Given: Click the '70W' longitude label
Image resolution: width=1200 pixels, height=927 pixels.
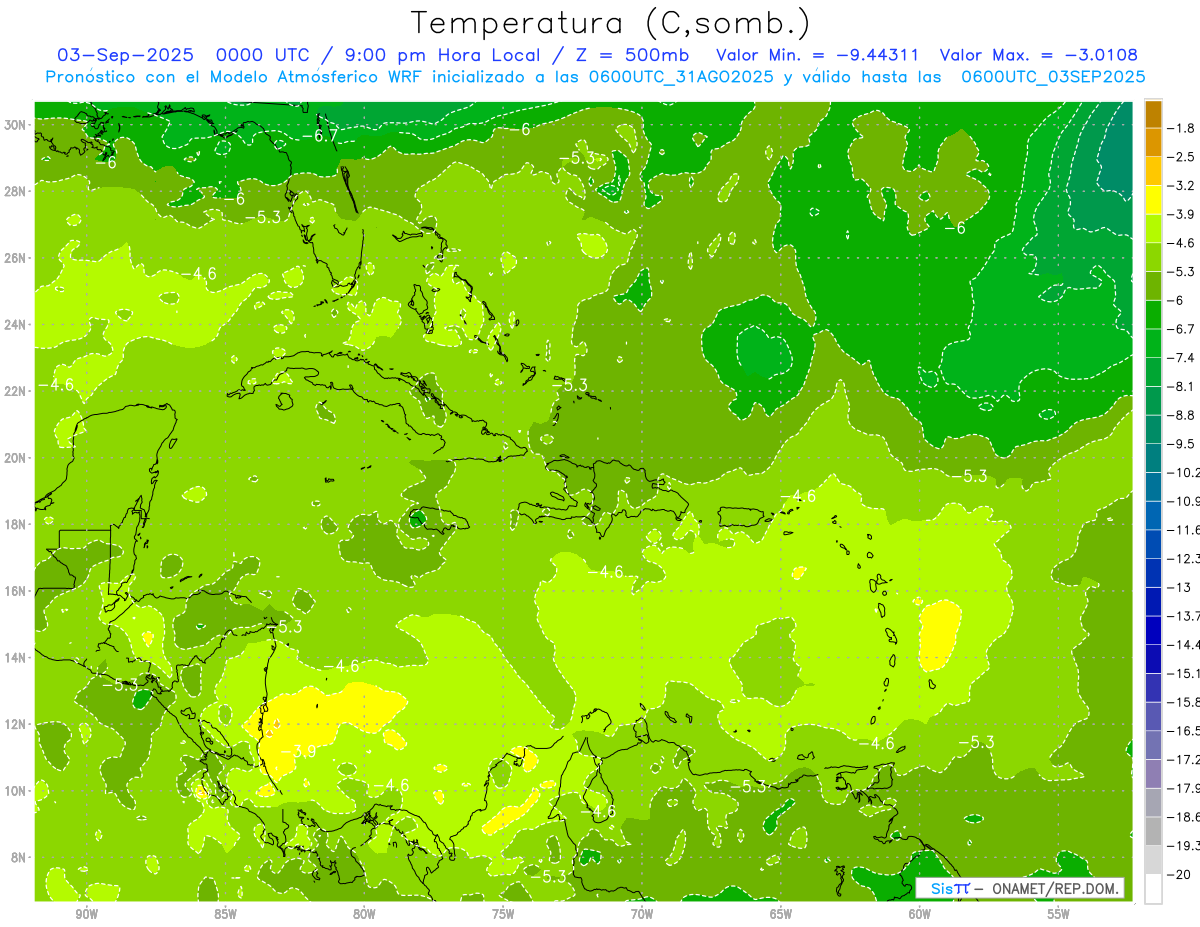Looking at the screenshot, I should point(642,914).
